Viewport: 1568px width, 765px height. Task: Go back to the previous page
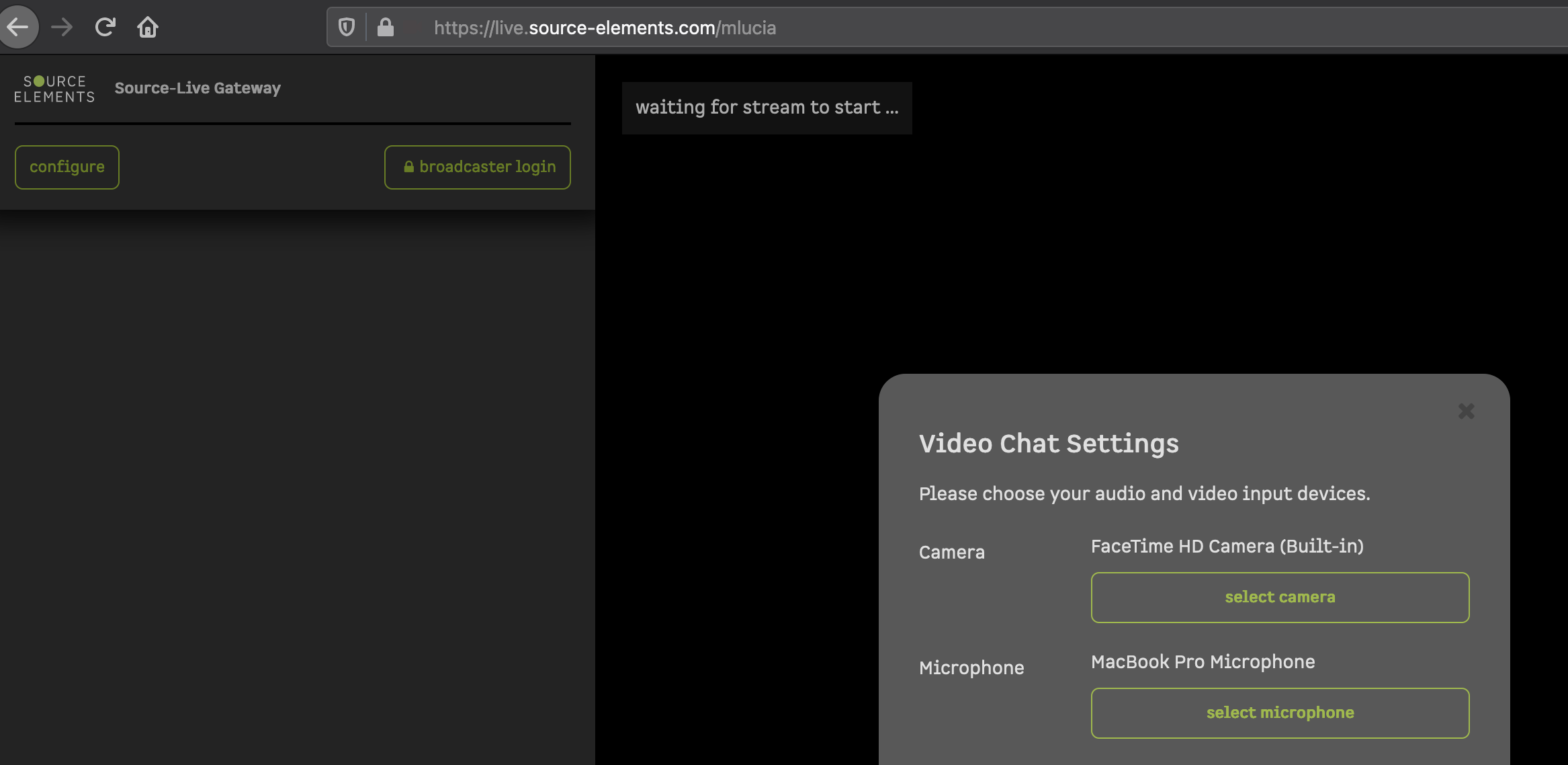pyautogui.click(x=18, y=27)
